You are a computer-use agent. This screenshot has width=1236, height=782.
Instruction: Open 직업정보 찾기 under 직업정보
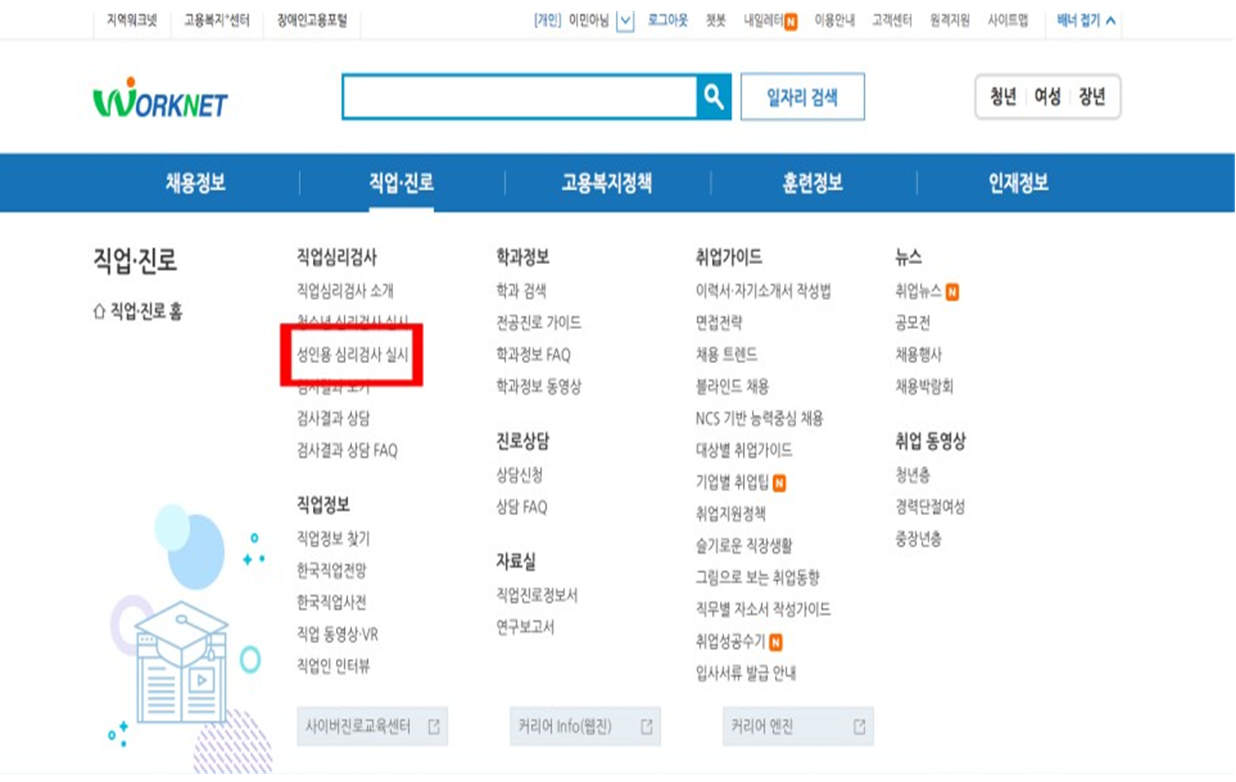[336, 536]
